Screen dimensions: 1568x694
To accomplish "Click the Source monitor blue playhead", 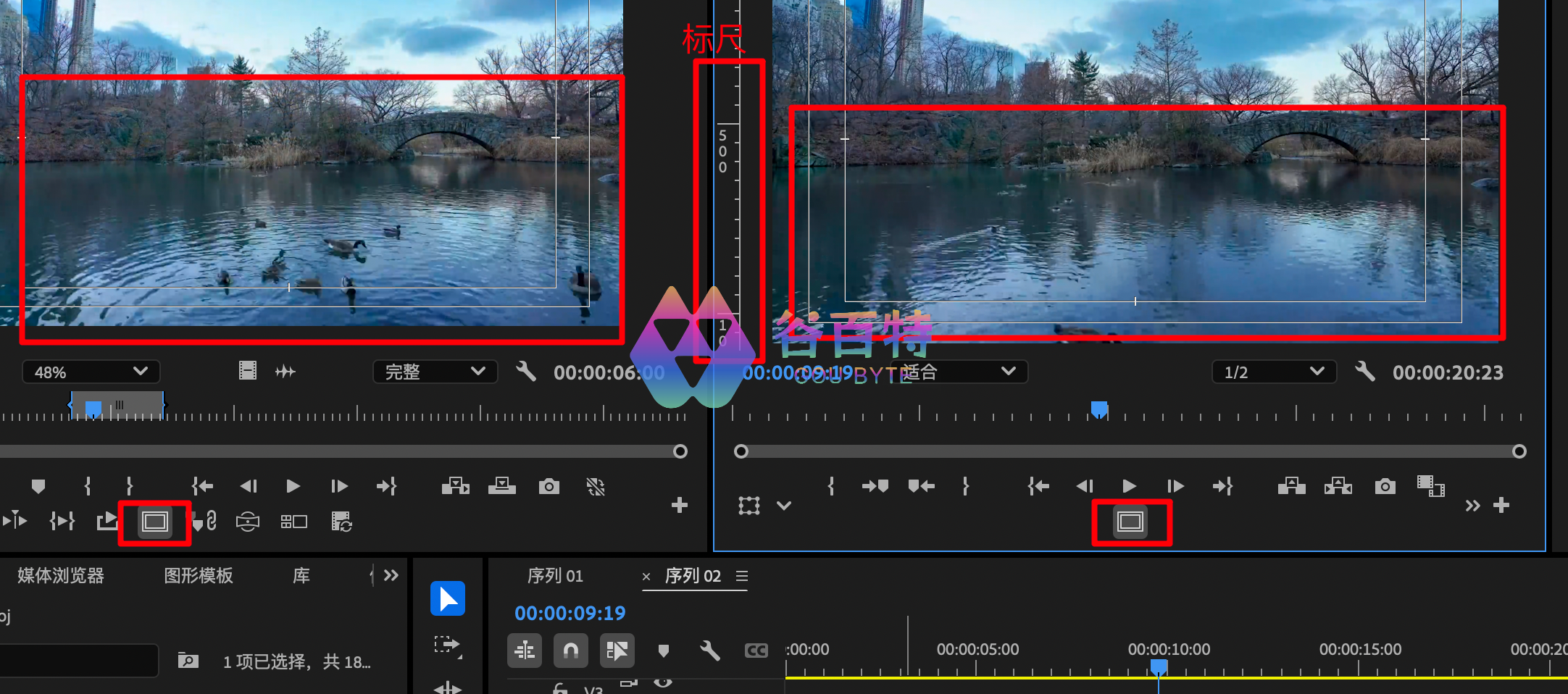I will click(93, 409).
